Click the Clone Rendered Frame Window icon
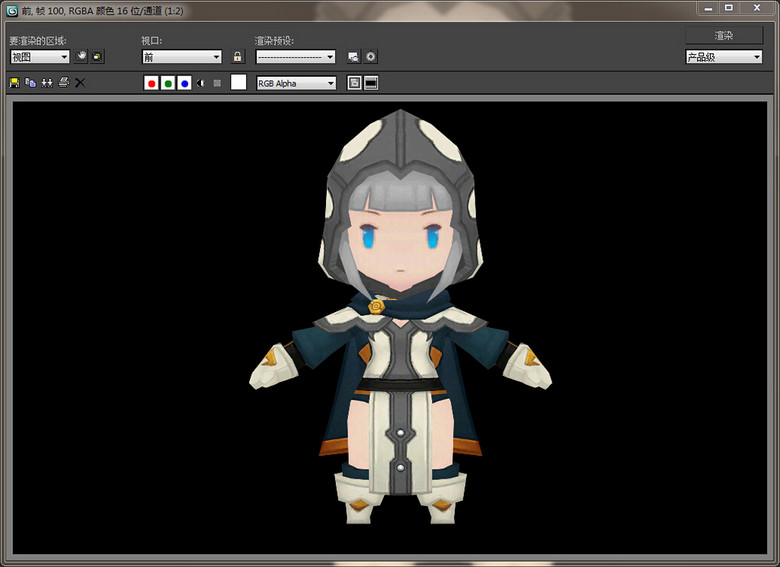 point(47,83)
